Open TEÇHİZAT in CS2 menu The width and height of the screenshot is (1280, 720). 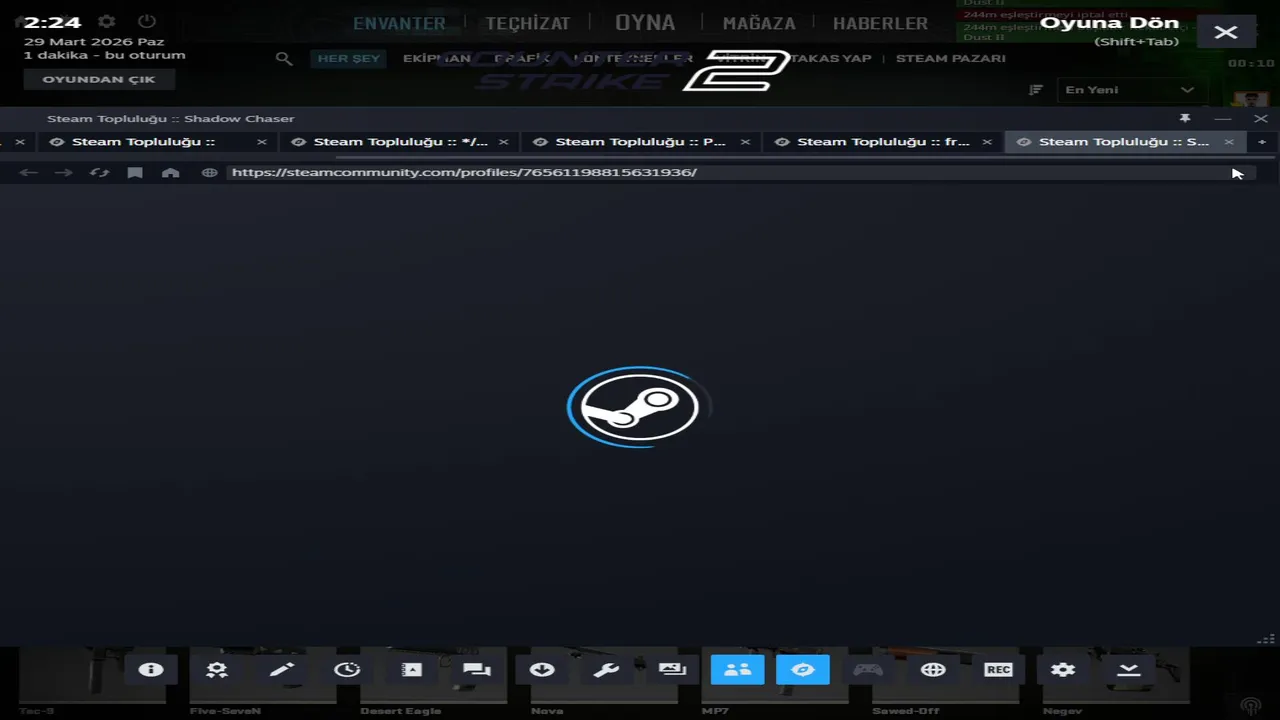click(x=528, y=23)
